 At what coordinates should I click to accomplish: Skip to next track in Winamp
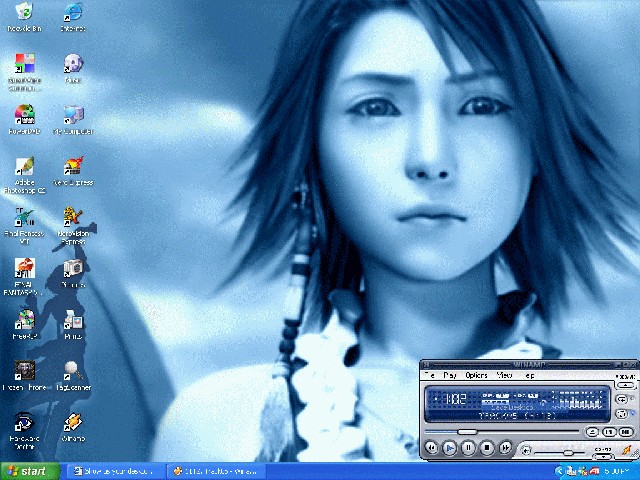505,448
